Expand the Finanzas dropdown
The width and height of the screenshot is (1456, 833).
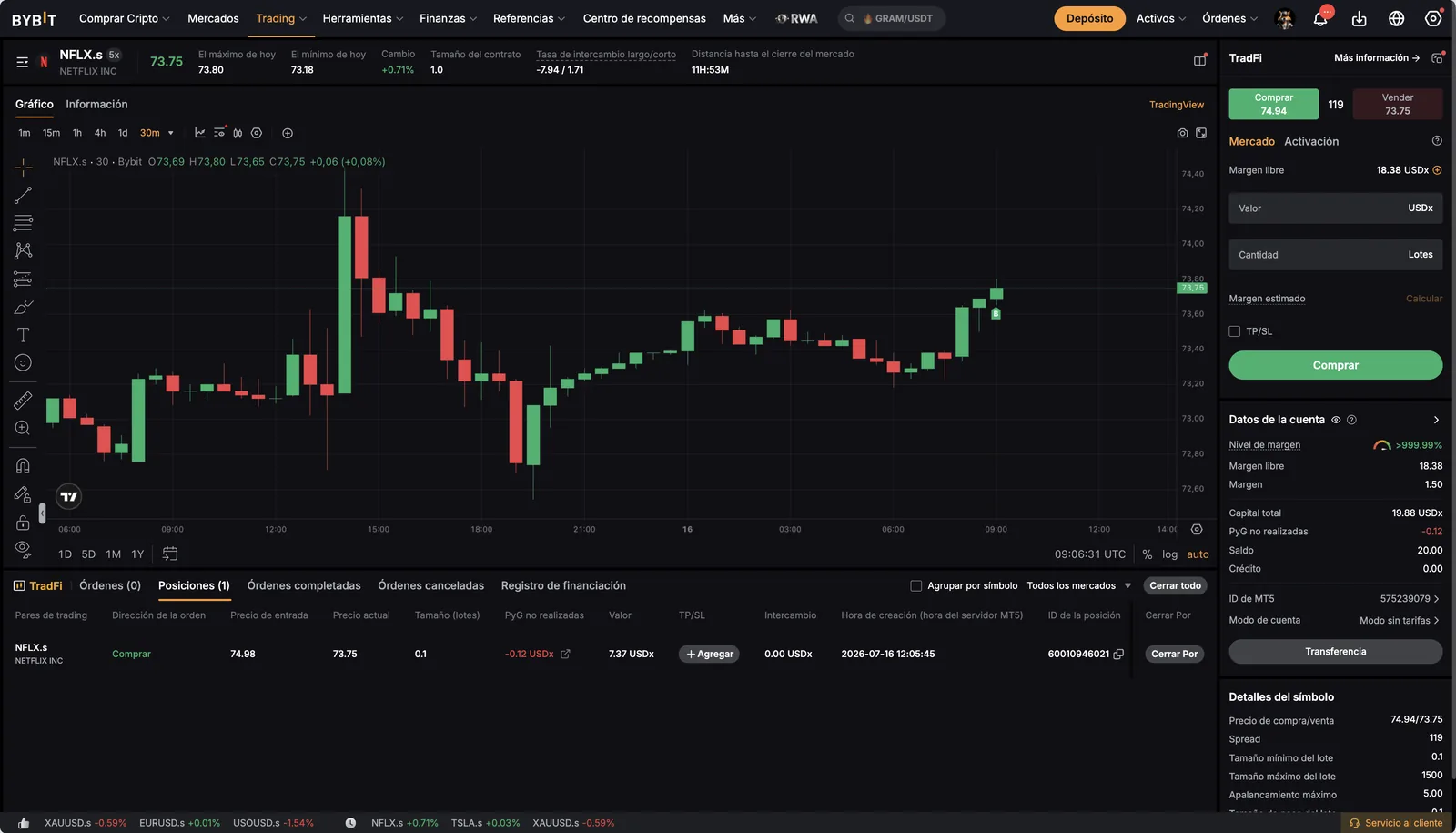pyautogui.click(x=448, y=18)
